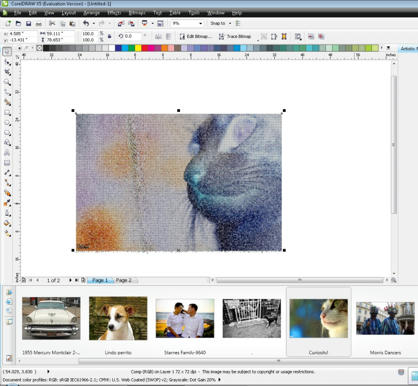Click the Import icon in toolbar
This screenshot has height=386, width=418.
click(x=121, y=23)
